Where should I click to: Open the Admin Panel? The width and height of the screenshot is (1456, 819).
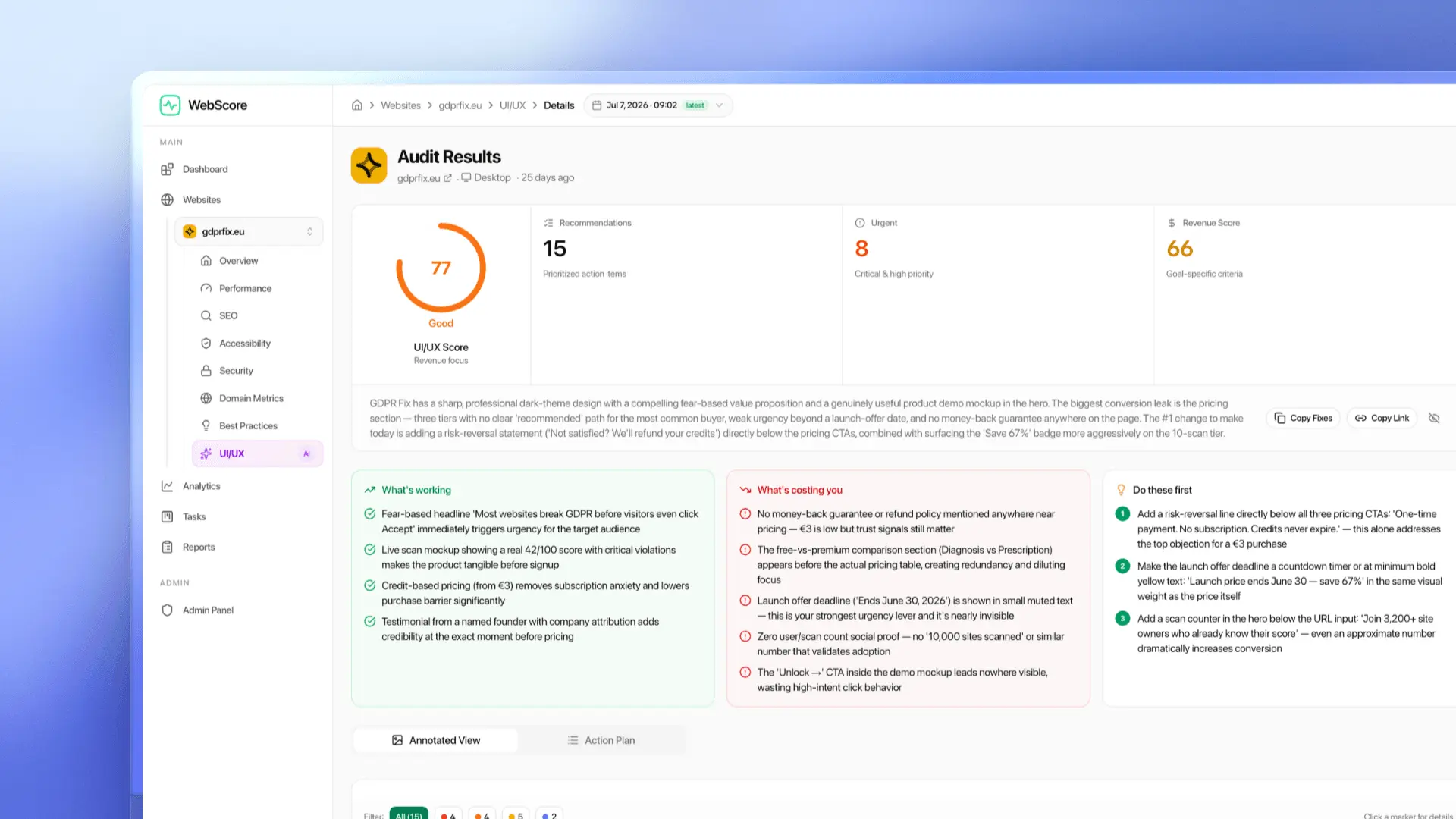[x=208, y=610]
